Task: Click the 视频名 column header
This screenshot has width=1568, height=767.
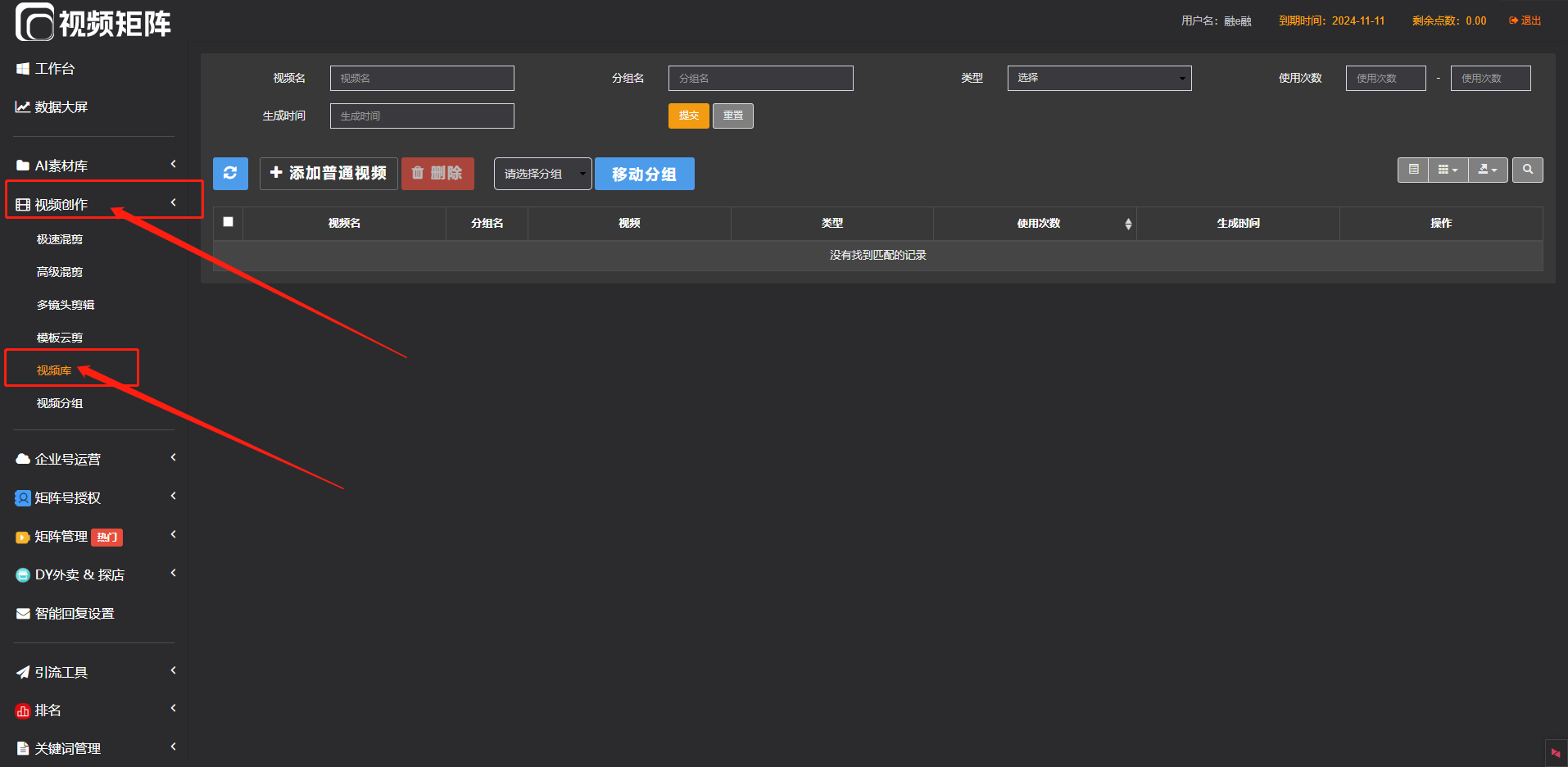Action: [344, 223]
